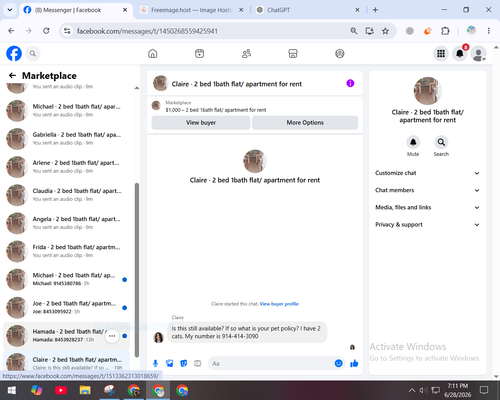Go back in browser history

[11, 31]
